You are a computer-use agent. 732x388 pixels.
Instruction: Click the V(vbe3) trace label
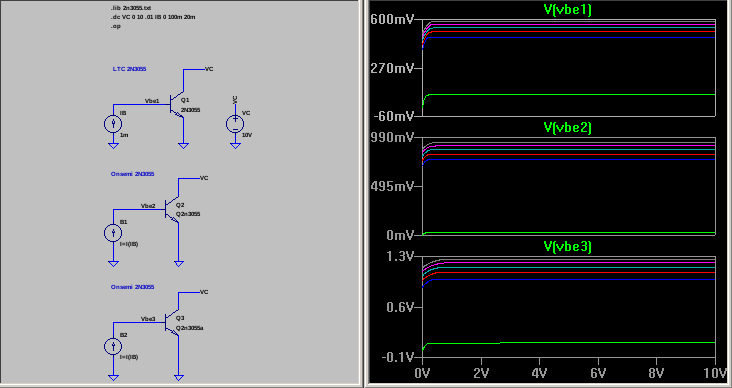pyautogui.click(x=568, y=246)
